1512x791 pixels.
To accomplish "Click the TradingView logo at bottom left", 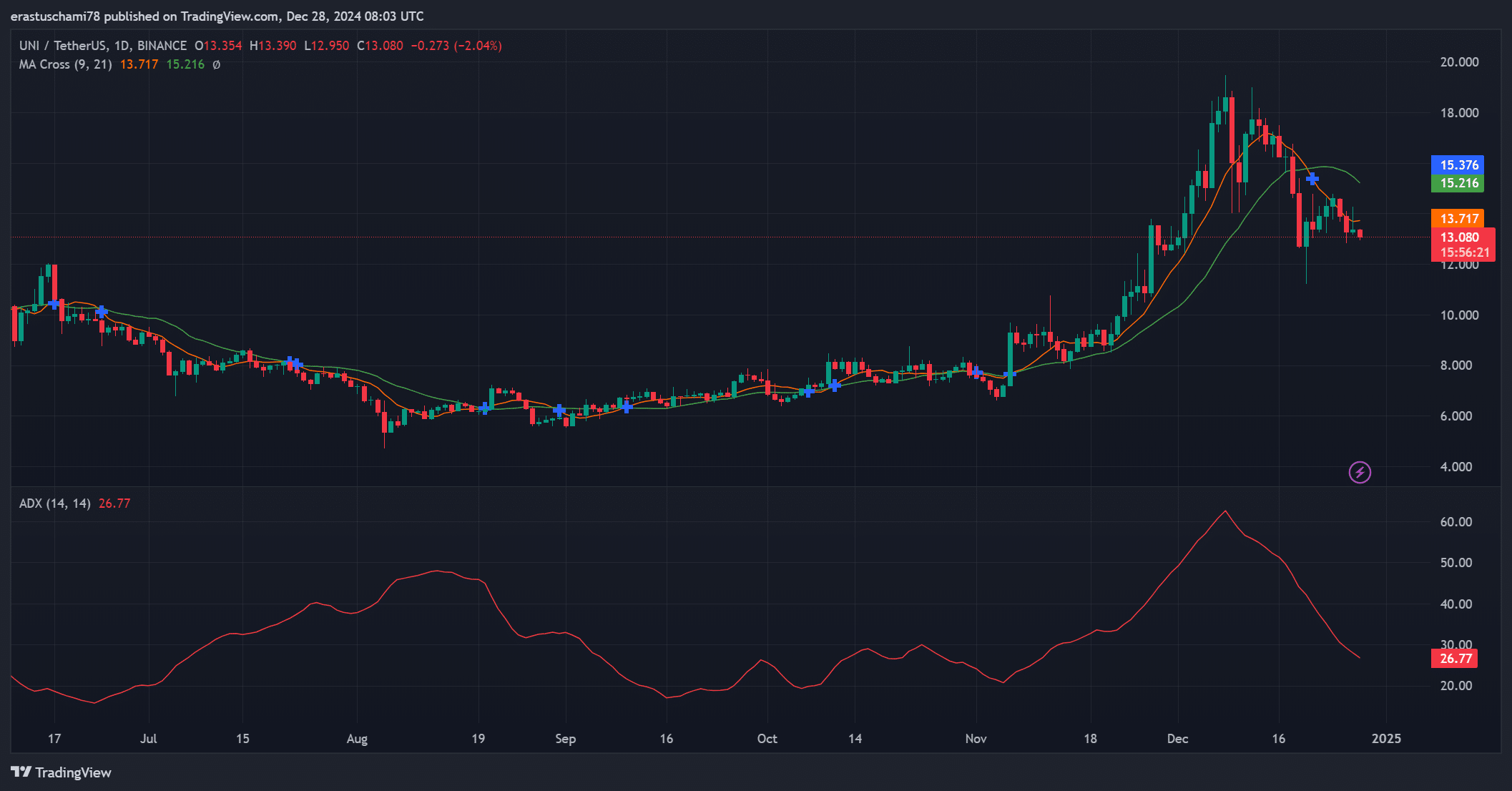I will click(62, 772).
